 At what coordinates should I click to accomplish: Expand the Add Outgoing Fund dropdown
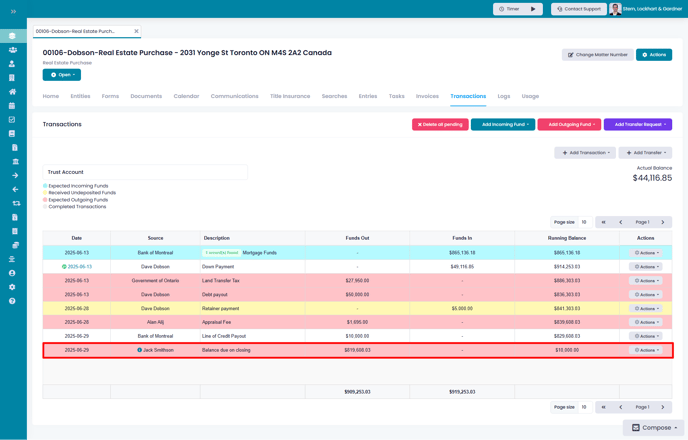coord(570,125)
